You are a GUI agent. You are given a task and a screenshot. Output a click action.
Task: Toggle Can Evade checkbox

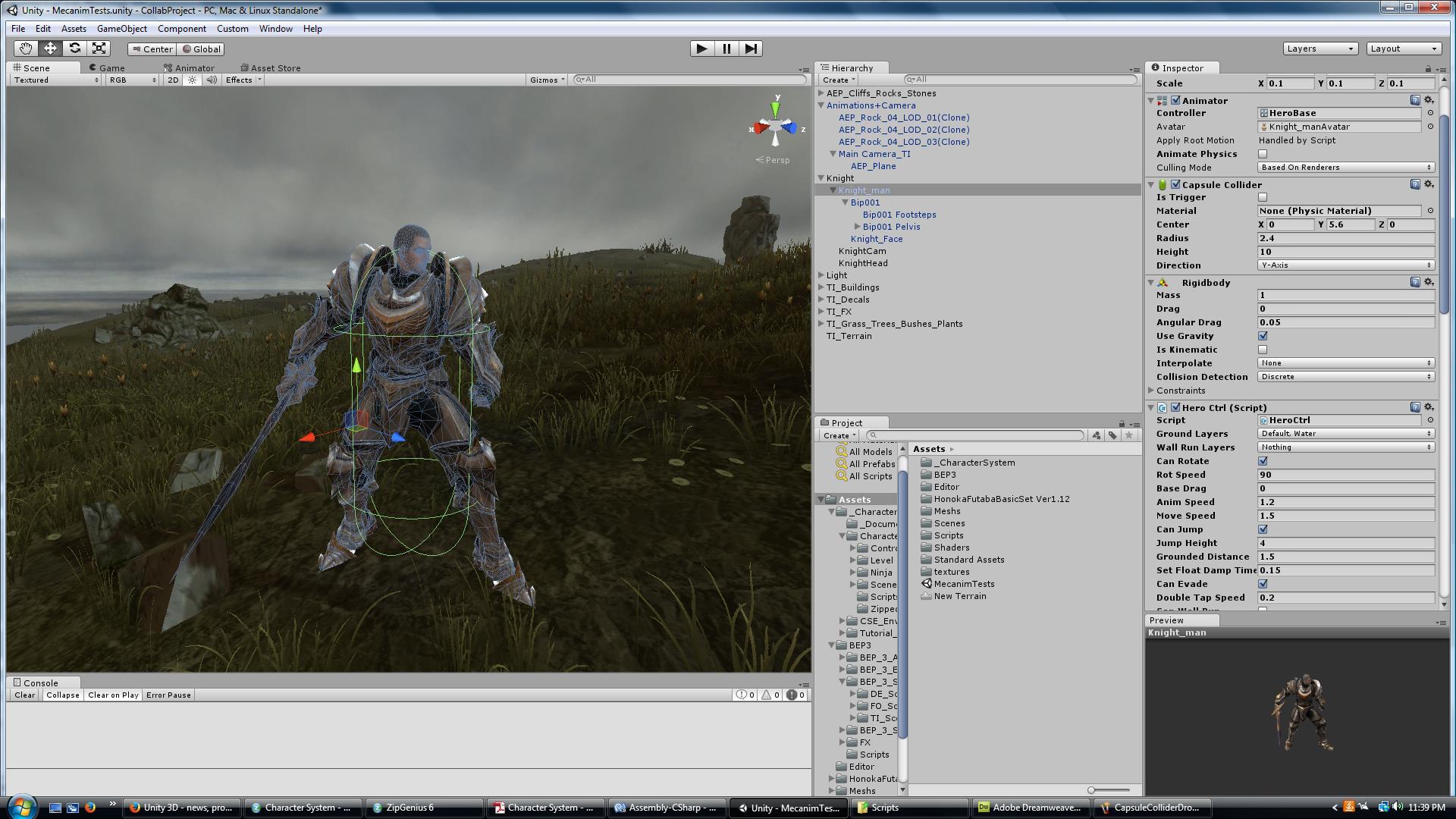click(x=1263, y=584)
